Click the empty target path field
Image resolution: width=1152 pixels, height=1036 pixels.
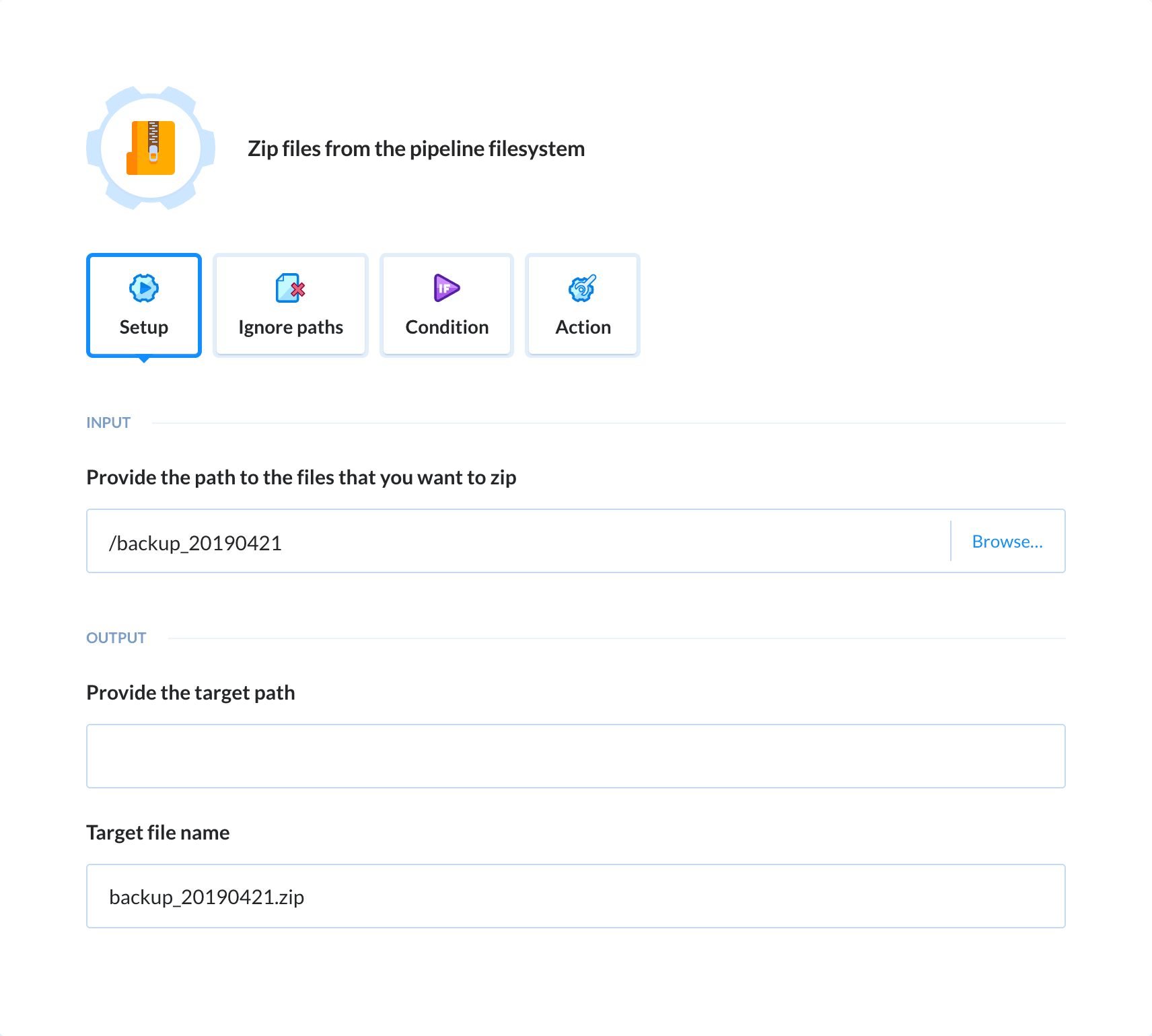click(x=575, y=755)
